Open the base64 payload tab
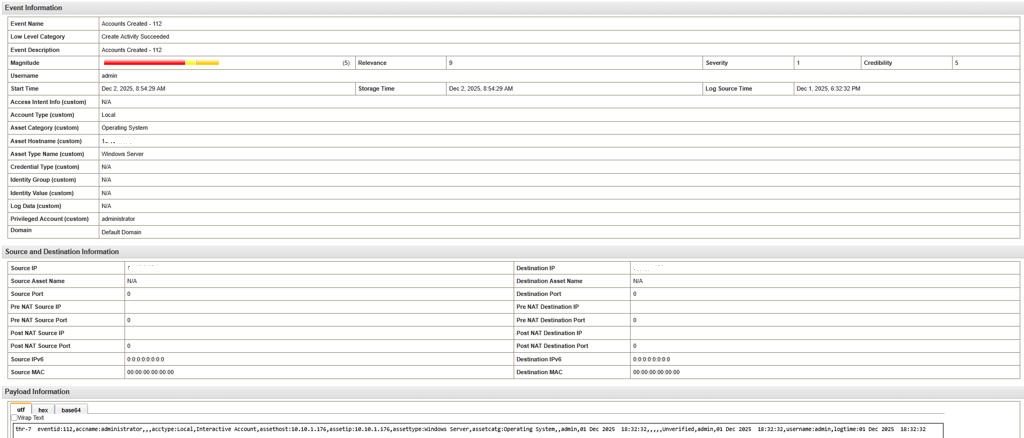This screenshot has width=1024, height=438. click(x=71, y=409)
